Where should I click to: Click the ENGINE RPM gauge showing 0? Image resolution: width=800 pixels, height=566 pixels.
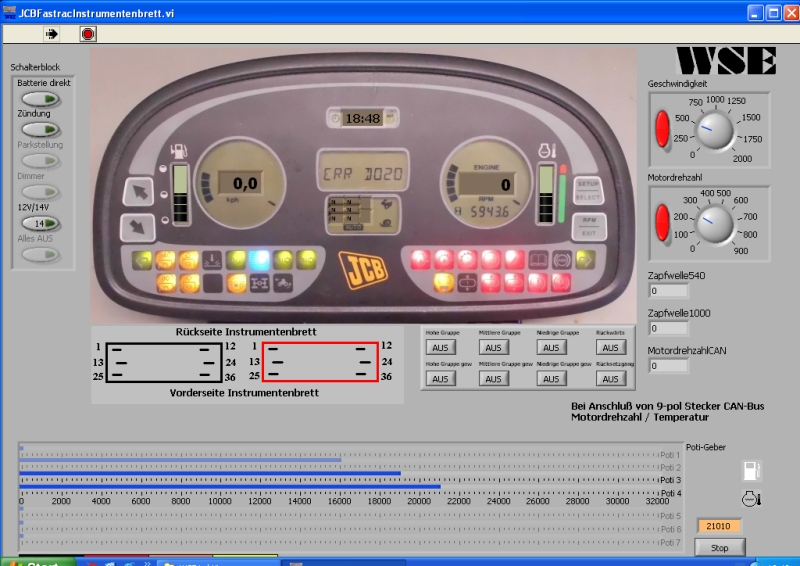[x=486, y=184]
